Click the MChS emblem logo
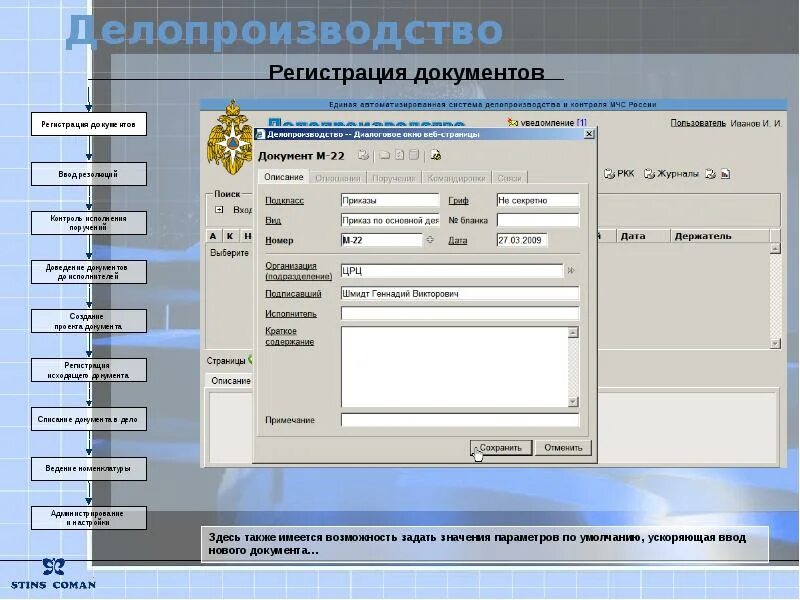 coord(231,138)
